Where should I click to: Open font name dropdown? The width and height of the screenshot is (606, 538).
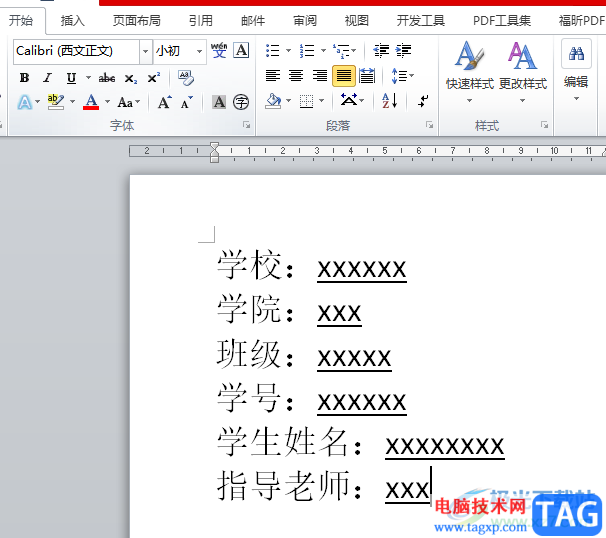tap(145, 51)
